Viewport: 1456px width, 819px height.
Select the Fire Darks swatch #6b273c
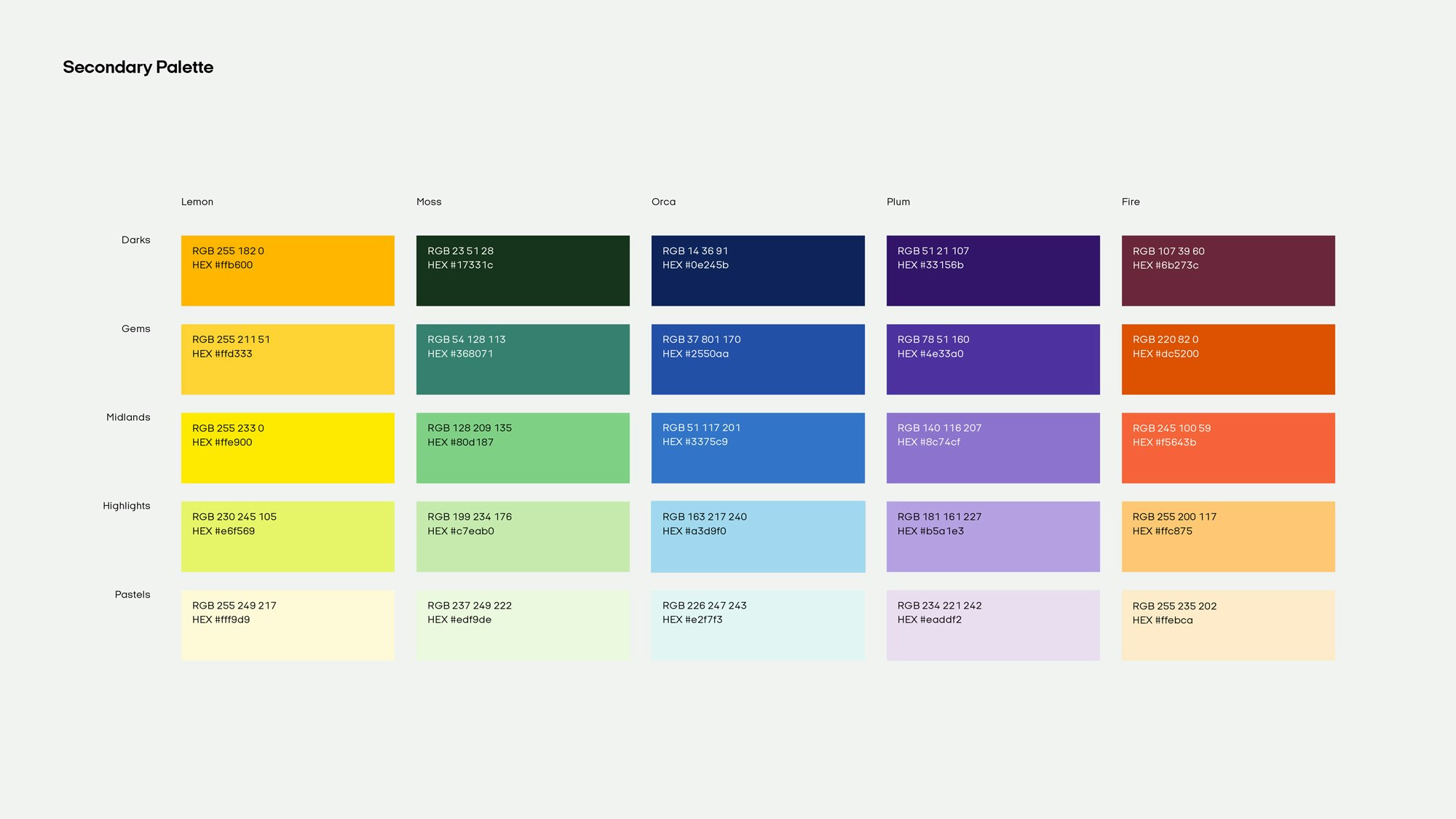point(1227,270)
